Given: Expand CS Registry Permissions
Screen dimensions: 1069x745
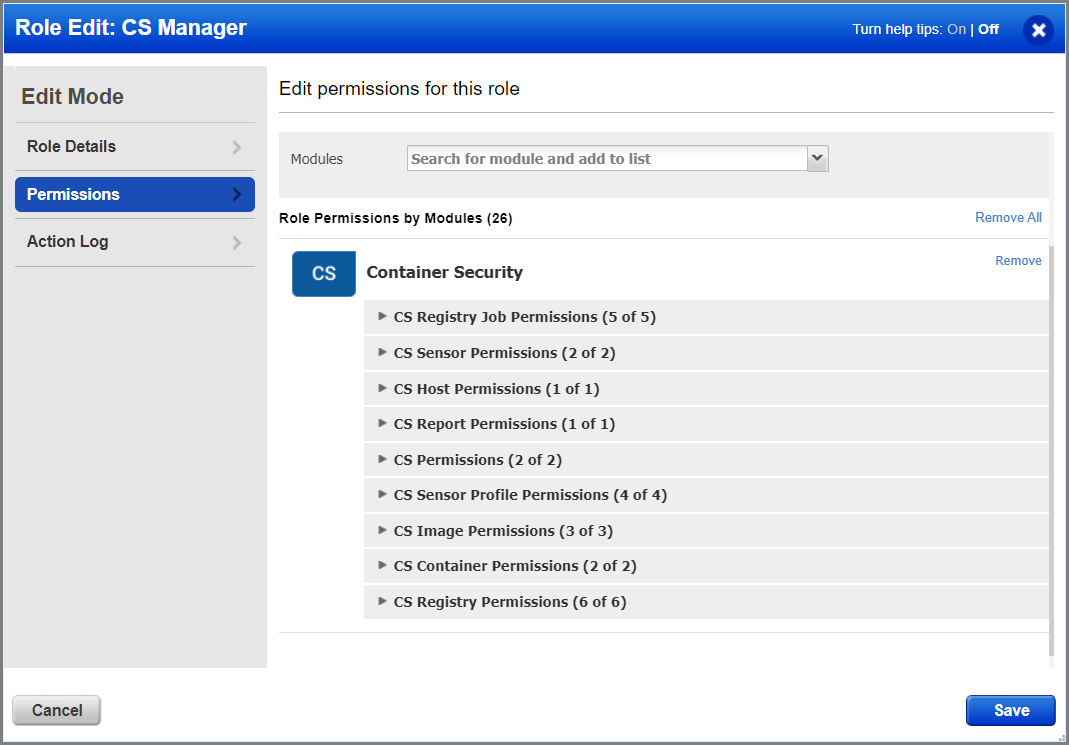Looking at the screenshot, I should [382, 601].
